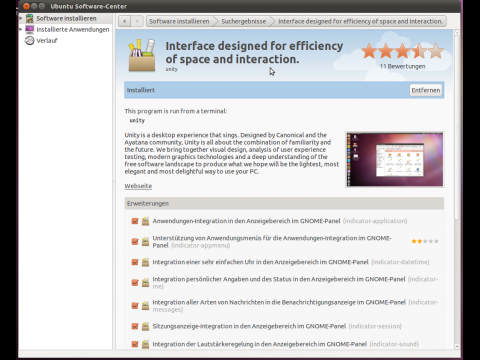Image resolution: width=480 pixels, height=360 pixels.
Task: Click the Unity package box icon
Action: (x=142, y=55)
